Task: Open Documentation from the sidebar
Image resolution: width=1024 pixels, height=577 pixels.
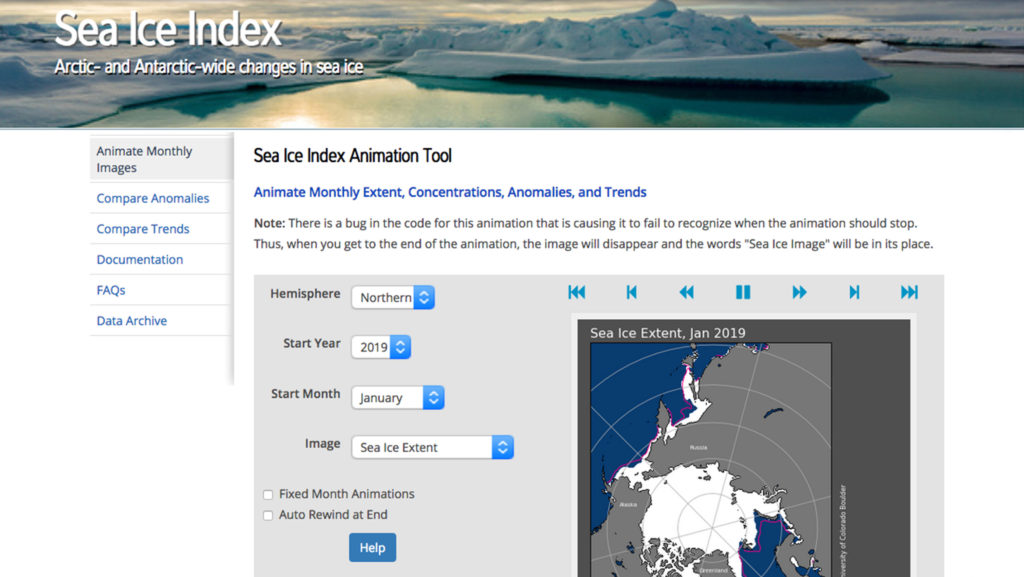Action: click(x=140, y=259)
